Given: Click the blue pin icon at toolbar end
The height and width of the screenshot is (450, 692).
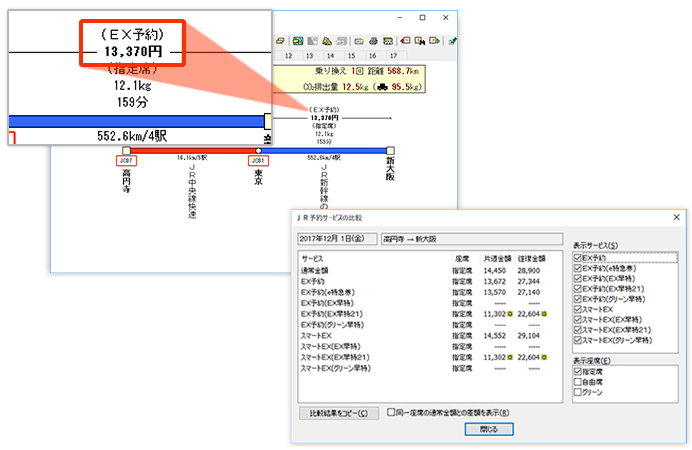Looking at the screenshot, I should [452, 41].
